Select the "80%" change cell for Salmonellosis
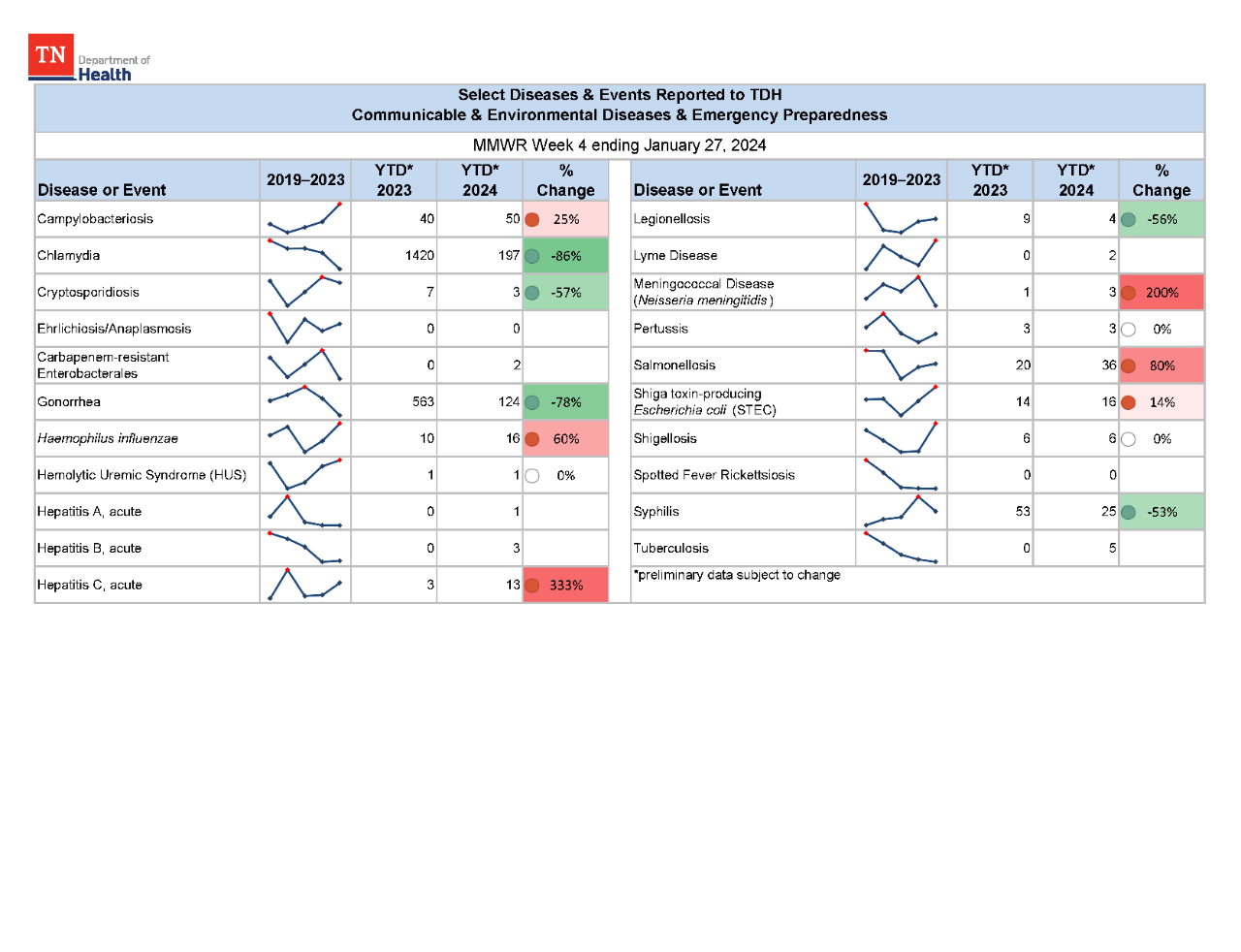The height and width of the screenshot is (952, 1241). tap(1161, 365)
